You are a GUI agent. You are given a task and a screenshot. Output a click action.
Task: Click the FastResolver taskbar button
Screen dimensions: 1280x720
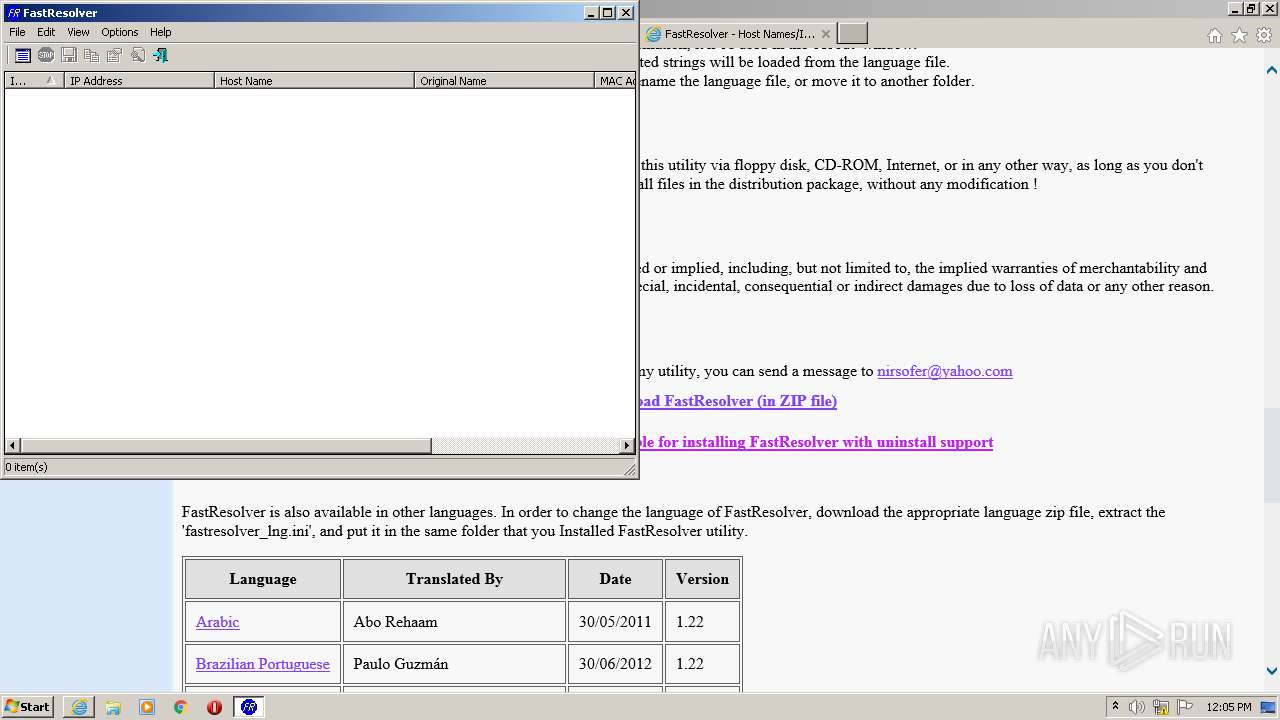pyautogui.click(x=249, y=707)
